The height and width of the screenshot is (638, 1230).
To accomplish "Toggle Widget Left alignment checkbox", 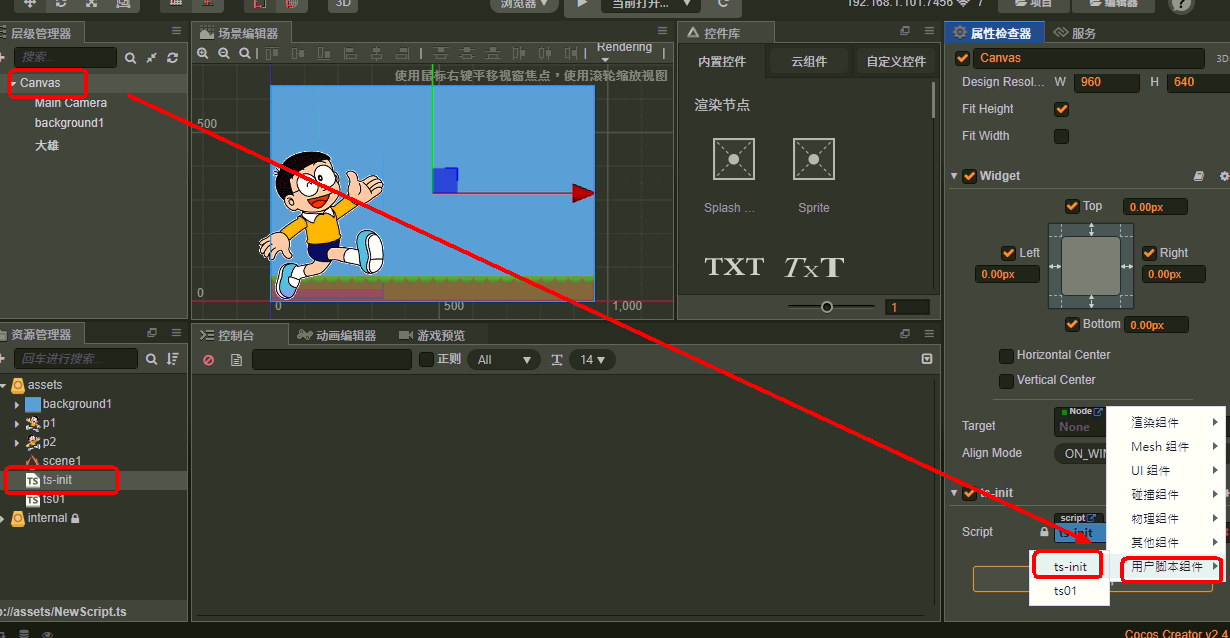I will pos(1008,253).
